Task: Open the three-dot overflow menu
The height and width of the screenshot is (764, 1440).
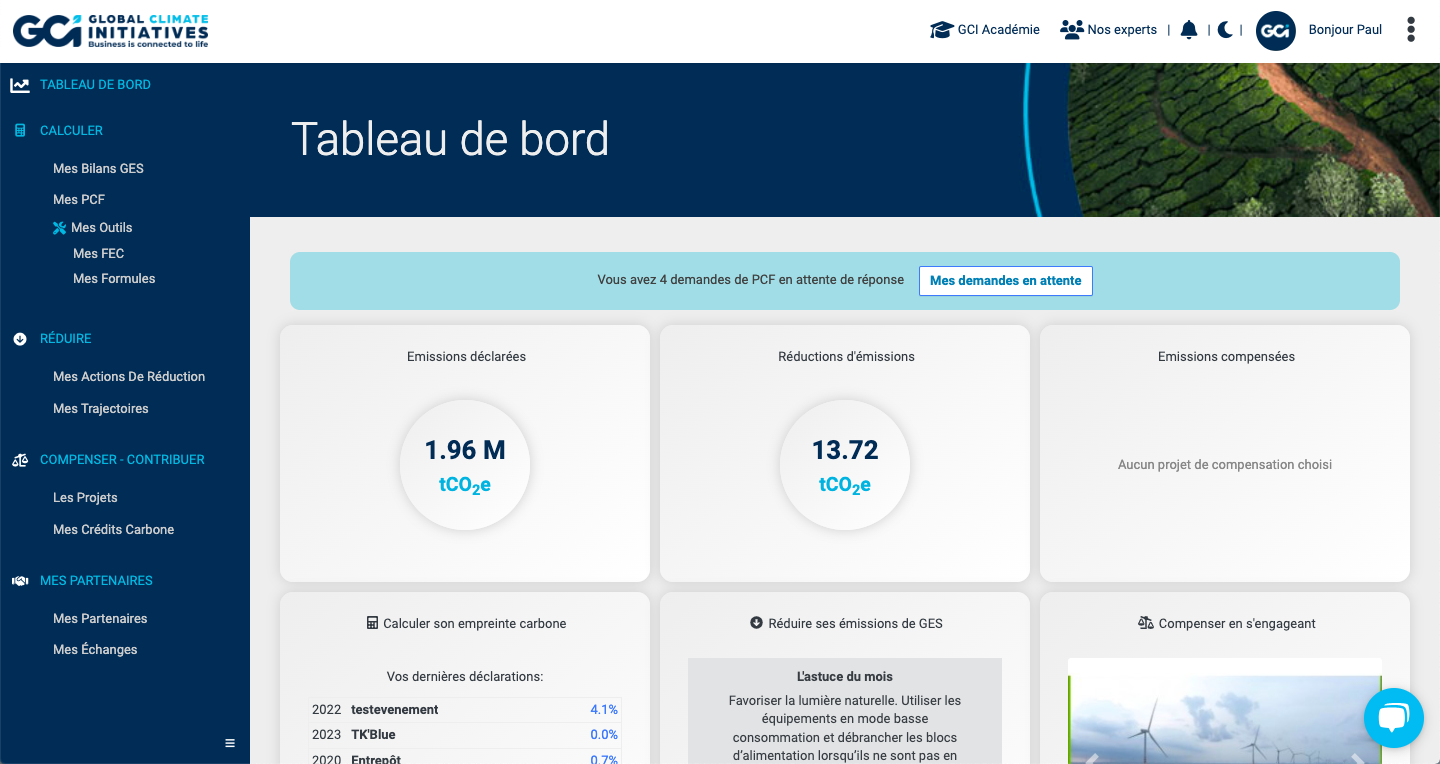Action: pyautogui.click(x=1410, y=29)
